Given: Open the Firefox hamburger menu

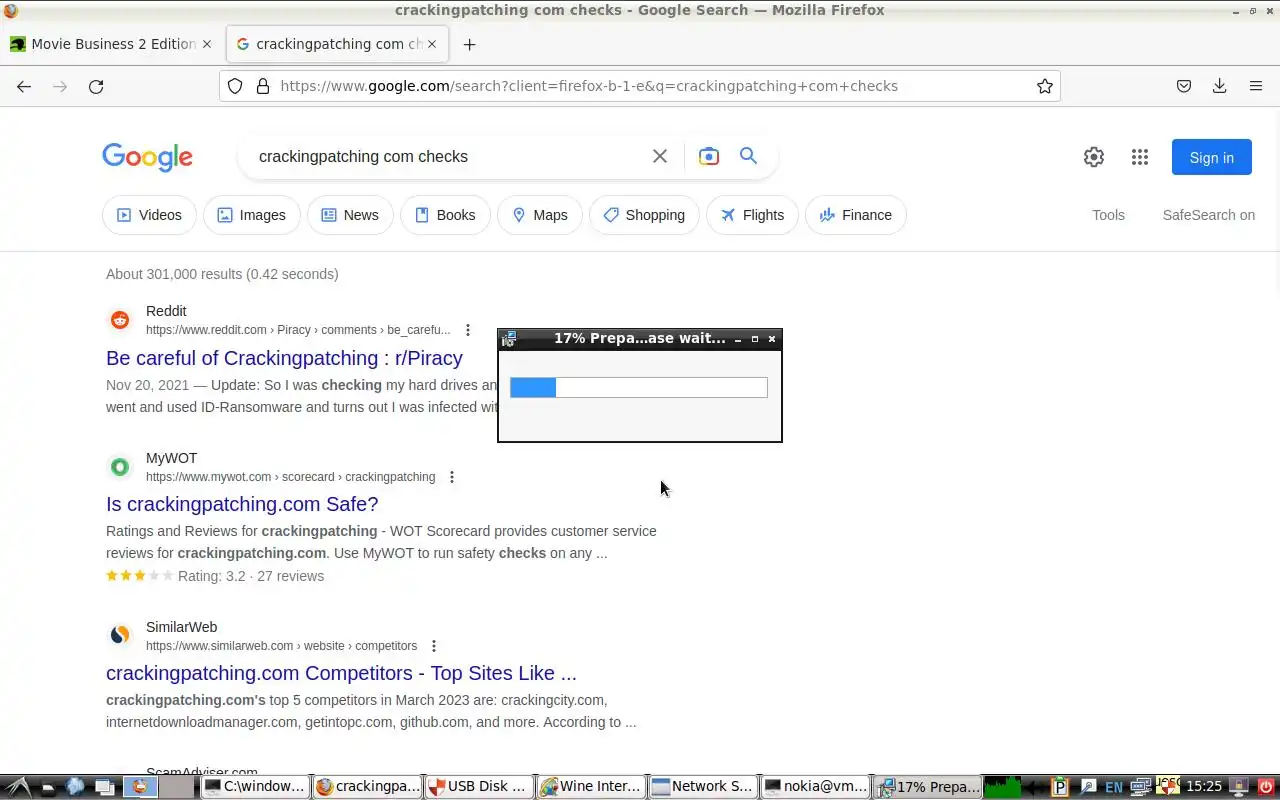Looking at the screenshot, I should coord(1256,86).
